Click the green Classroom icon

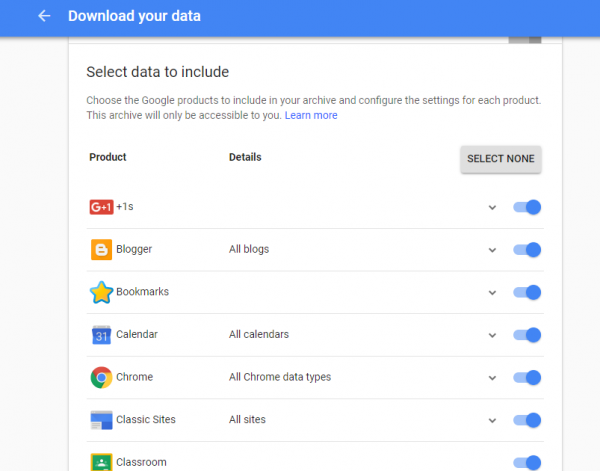(101, 462)
